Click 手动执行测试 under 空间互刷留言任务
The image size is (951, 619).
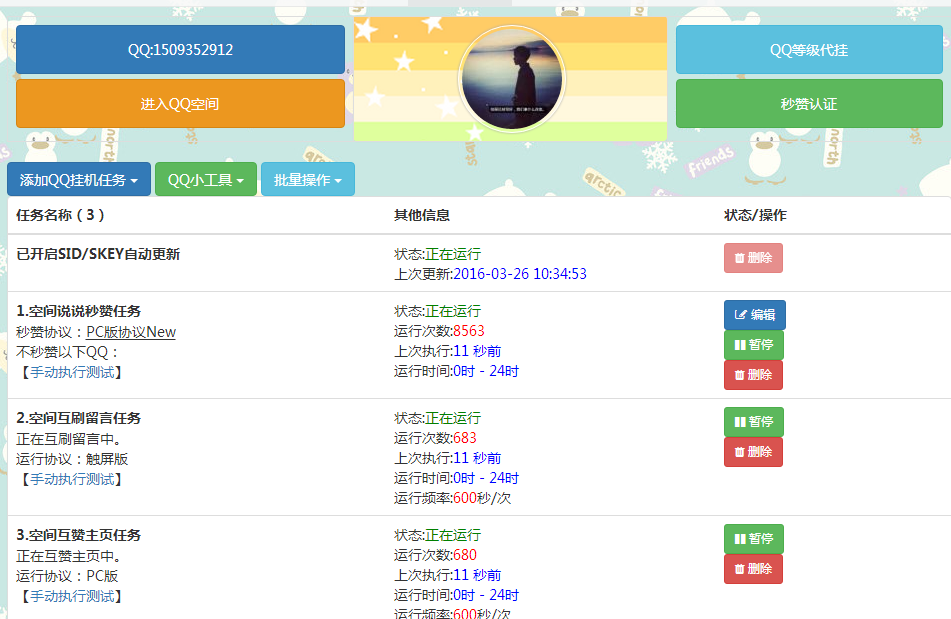point(72,480)
